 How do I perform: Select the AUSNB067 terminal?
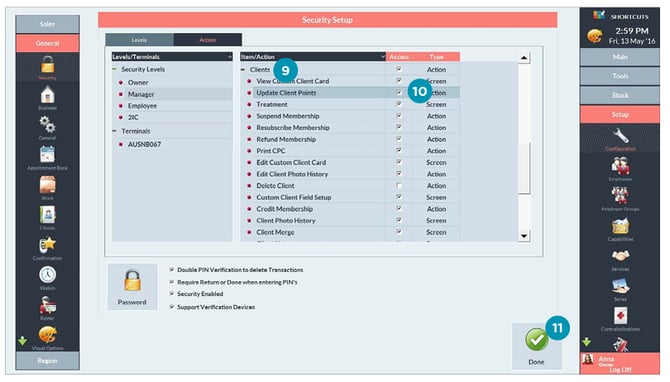tap(144, 144)
